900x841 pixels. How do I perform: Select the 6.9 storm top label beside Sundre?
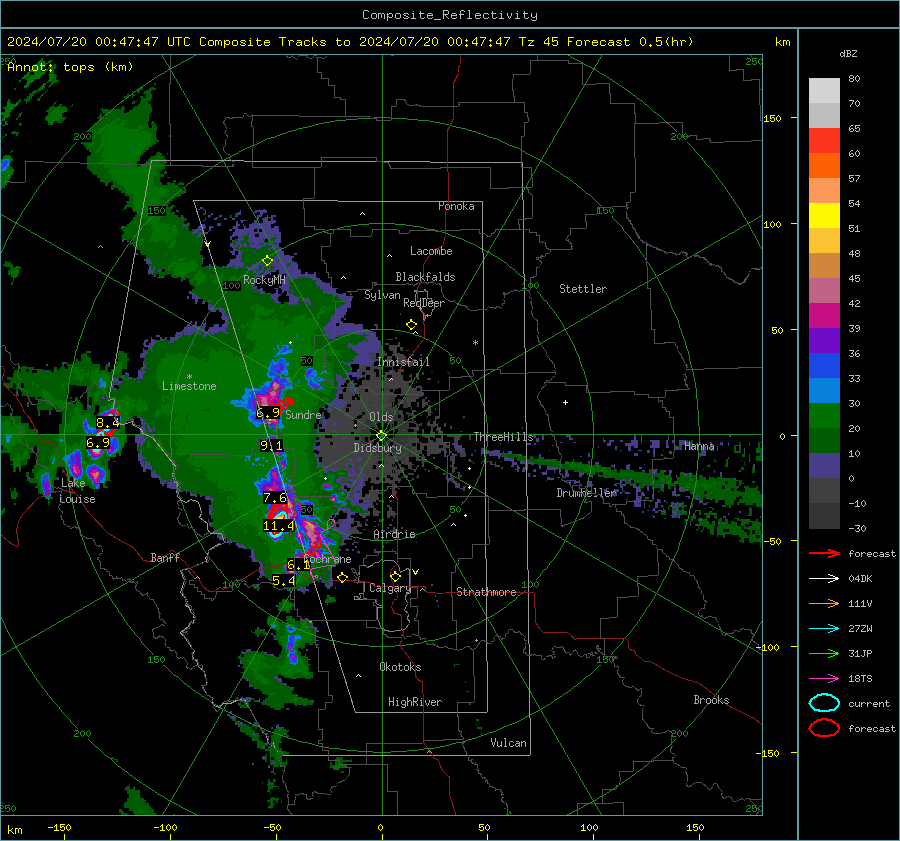267,412
